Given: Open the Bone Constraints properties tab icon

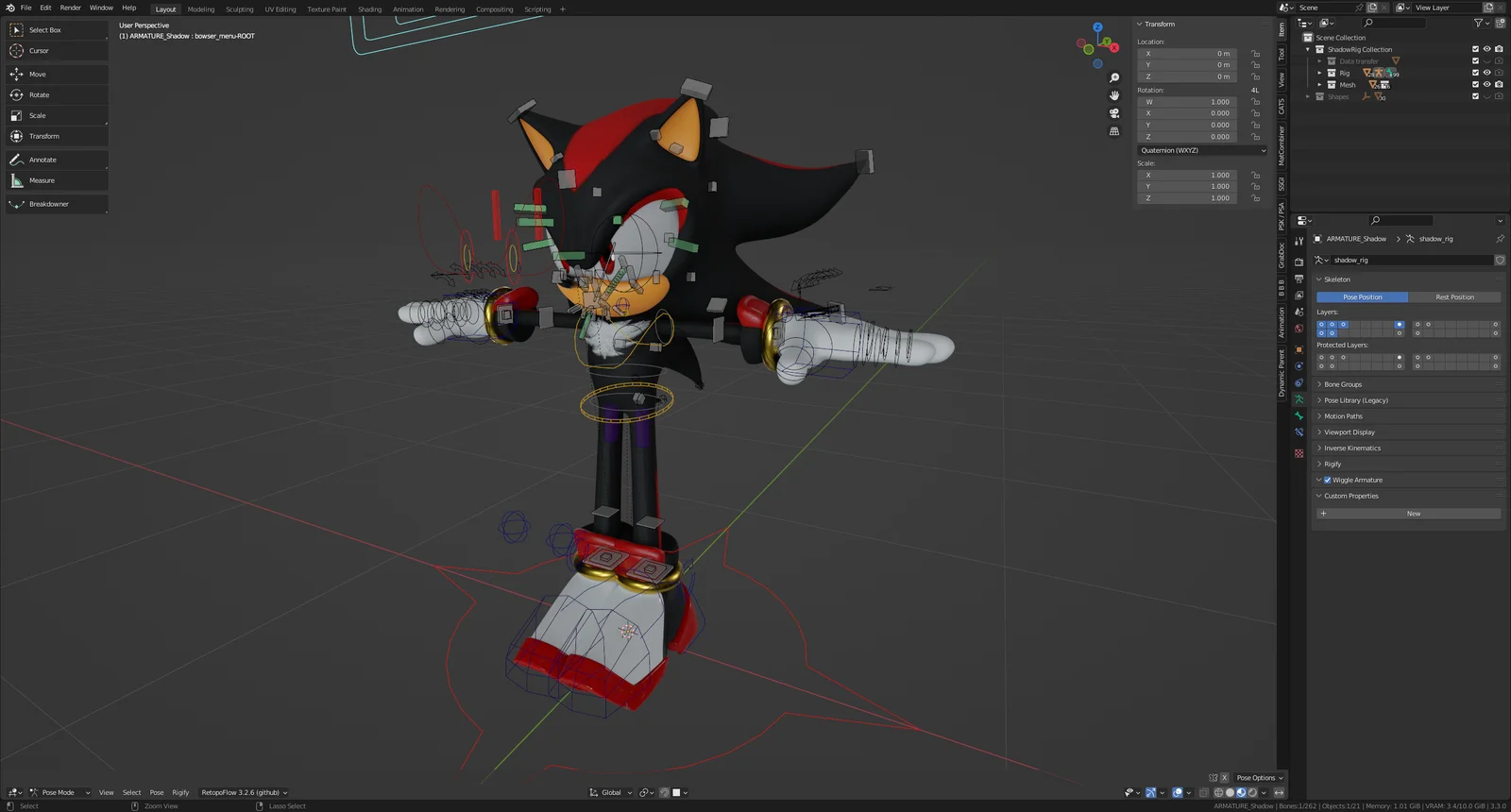Looking at the screenshot, I should pyautogui.click(x=1299, y=432).
